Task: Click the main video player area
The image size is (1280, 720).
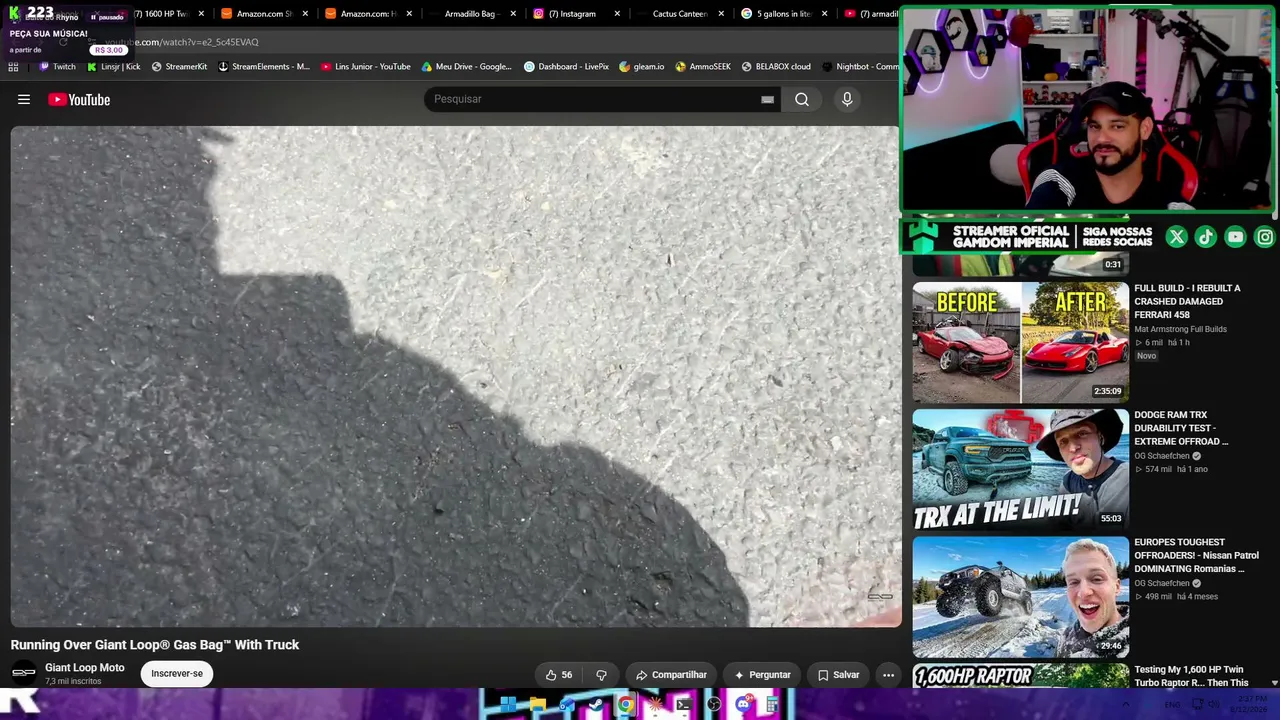Action: [x=455, y=376]
